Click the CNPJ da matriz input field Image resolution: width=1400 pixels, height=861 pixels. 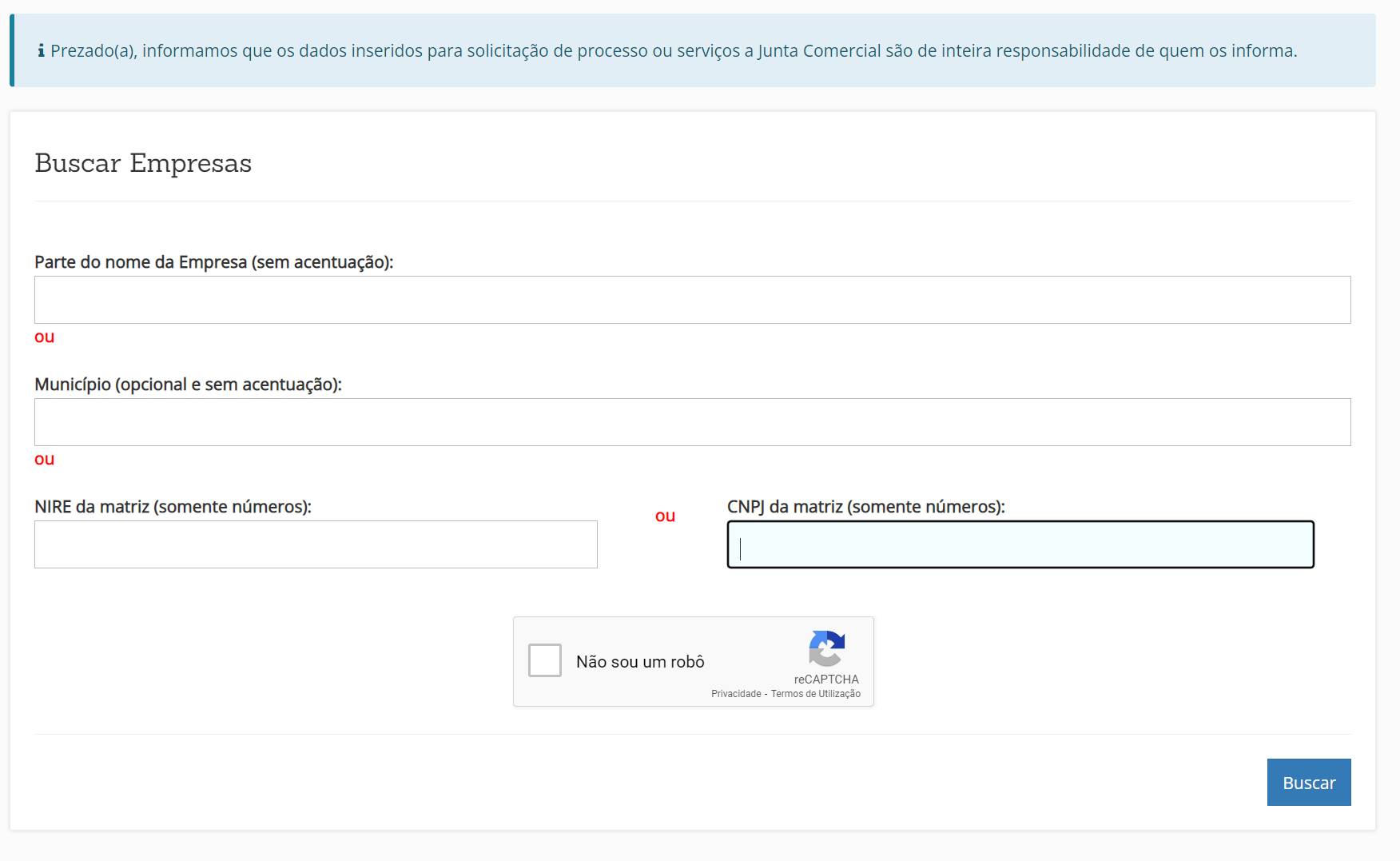(x=1020, y=544)
